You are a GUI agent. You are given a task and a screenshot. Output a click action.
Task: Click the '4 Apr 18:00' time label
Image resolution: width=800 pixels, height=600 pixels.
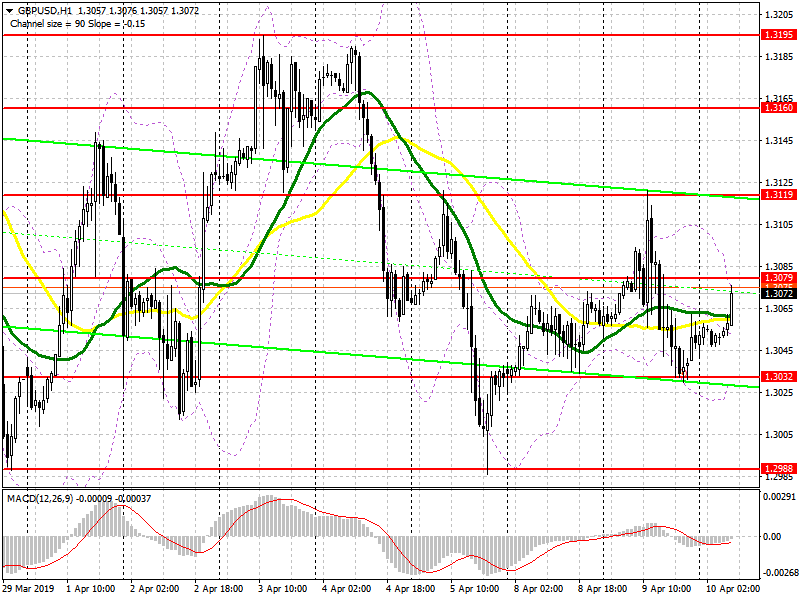coord(411,589)
